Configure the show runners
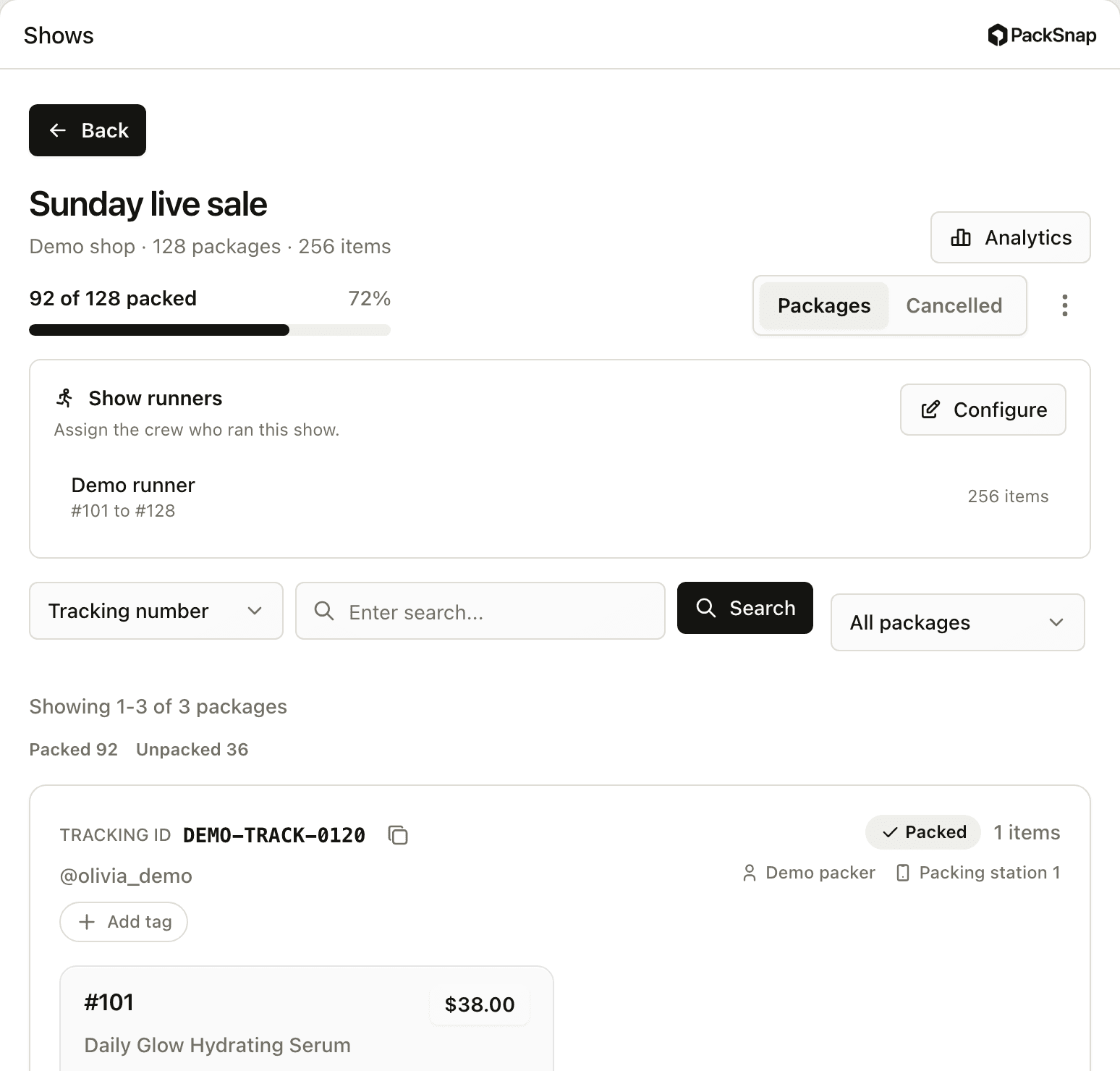 point(983,410)
